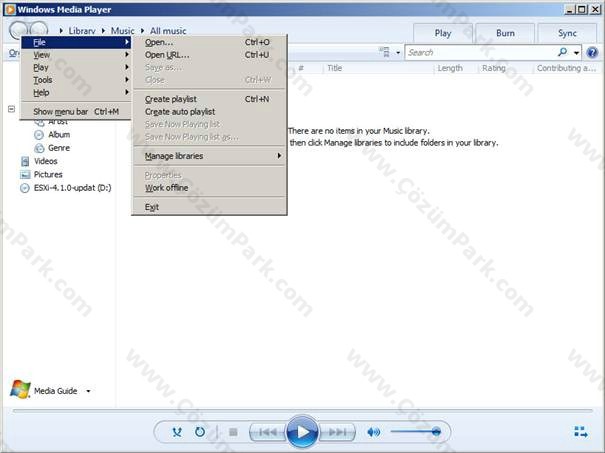This screenshot has height=453, width=605.
Task: Sort by Length column header
Action: tap(450, 68)
